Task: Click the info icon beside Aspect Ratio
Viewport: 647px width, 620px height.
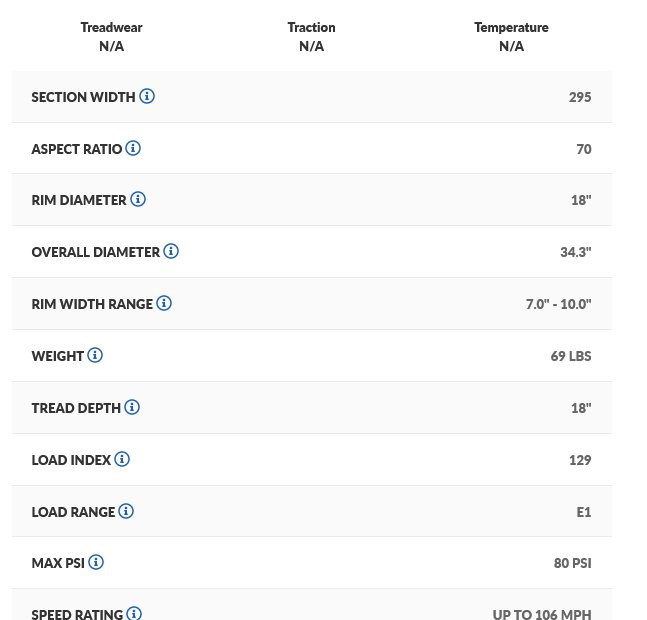Action: pos(133,148)
